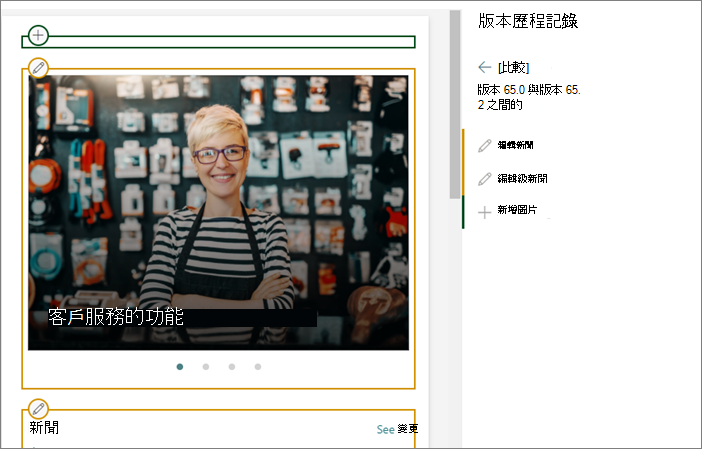Click pencil icon next to 編輯級新聞

click(x=484, y=179)
